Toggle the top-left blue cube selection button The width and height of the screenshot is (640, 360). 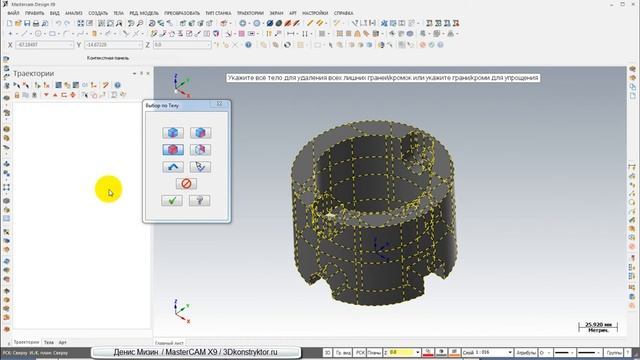pos(173,133)
